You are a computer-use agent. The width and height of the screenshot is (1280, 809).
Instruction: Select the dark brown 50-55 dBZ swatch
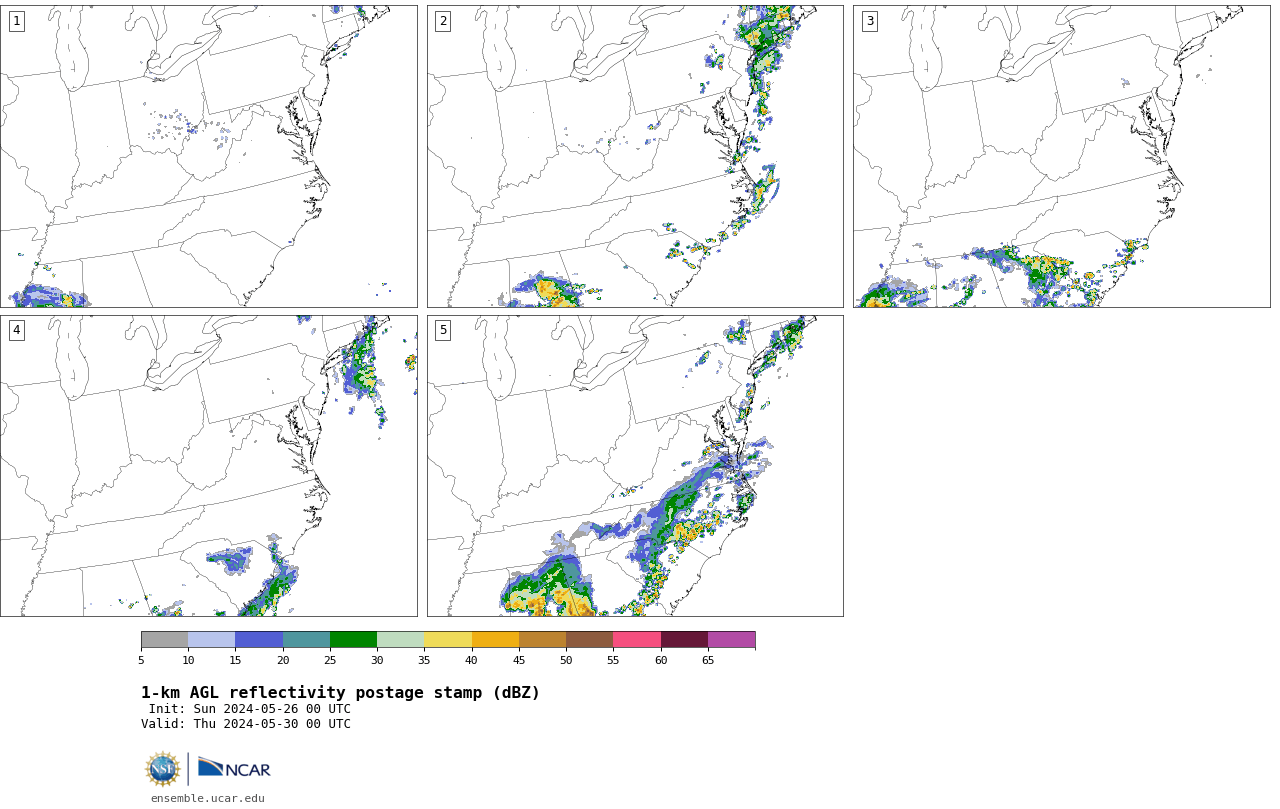[x=589, y=640]
